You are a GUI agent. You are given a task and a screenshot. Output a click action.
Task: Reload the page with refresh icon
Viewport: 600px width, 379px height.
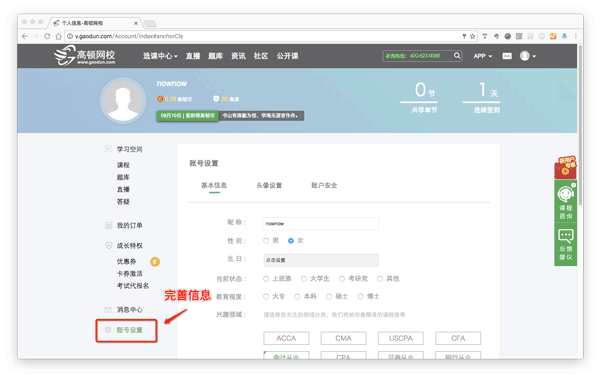(47, 36)
